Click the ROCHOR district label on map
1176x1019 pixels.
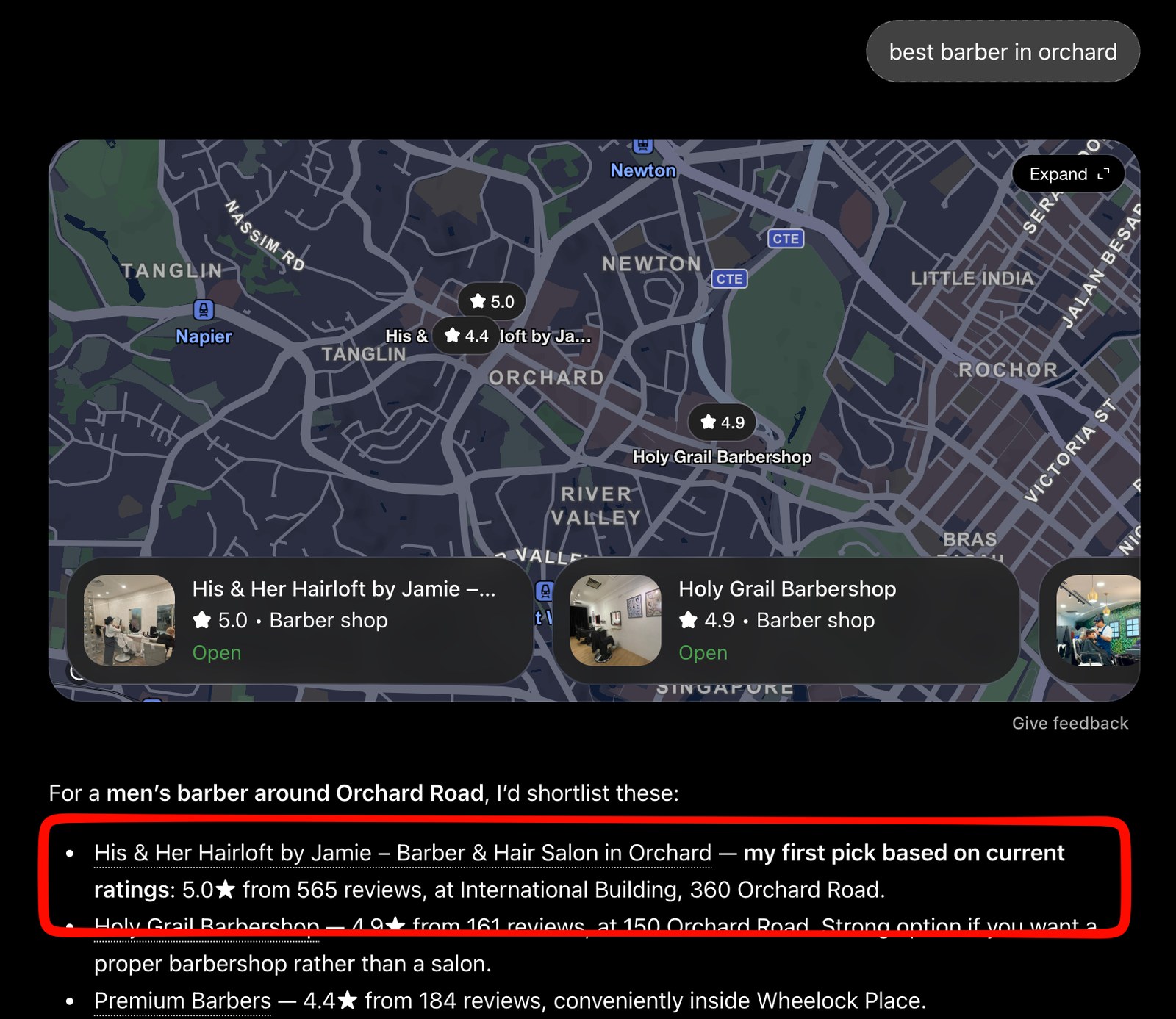pos(1008,370)
